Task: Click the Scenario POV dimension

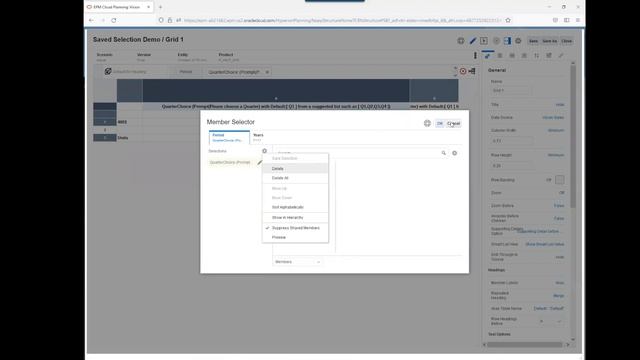Action: (104, 57)
